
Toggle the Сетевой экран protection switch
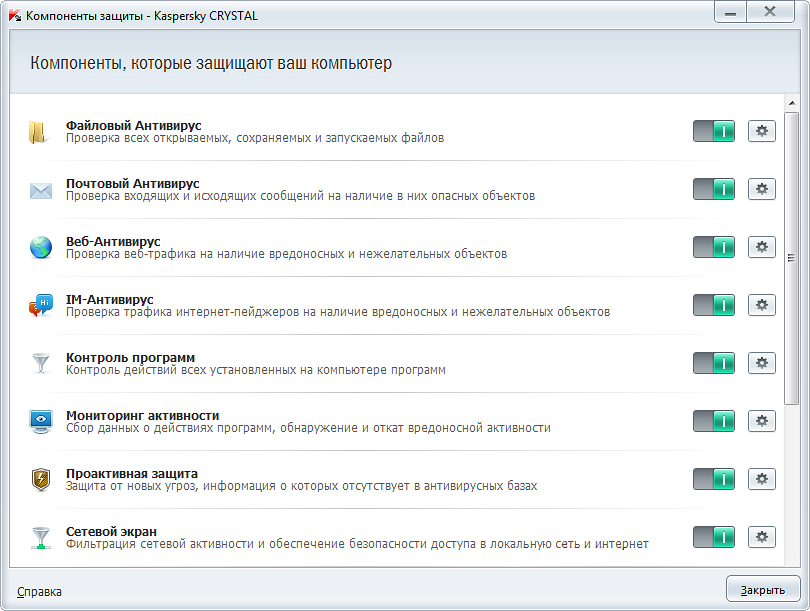coord(713,537)
